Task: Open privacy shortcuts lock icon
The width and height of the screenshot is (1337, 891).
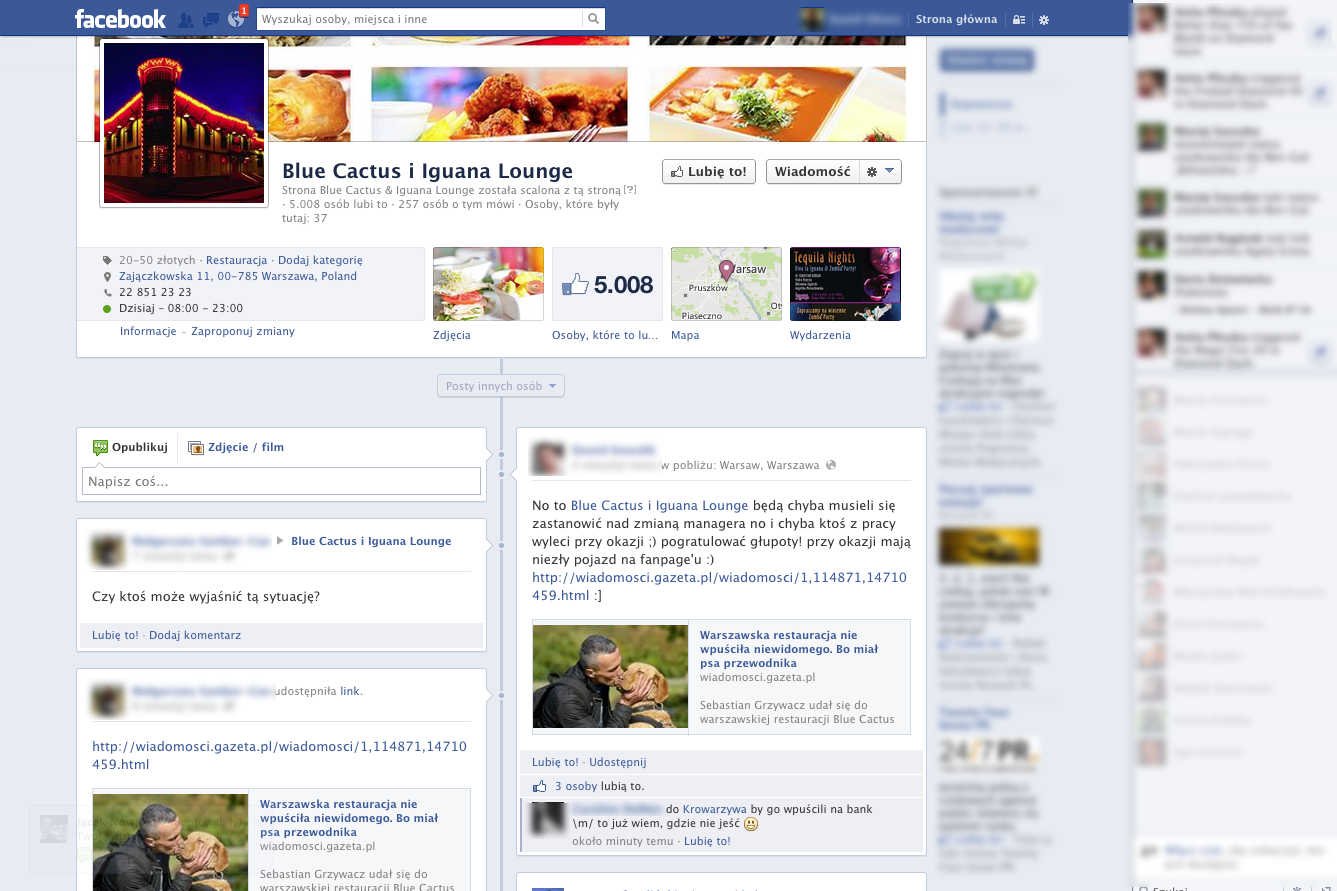Action: pos(1019,19)
